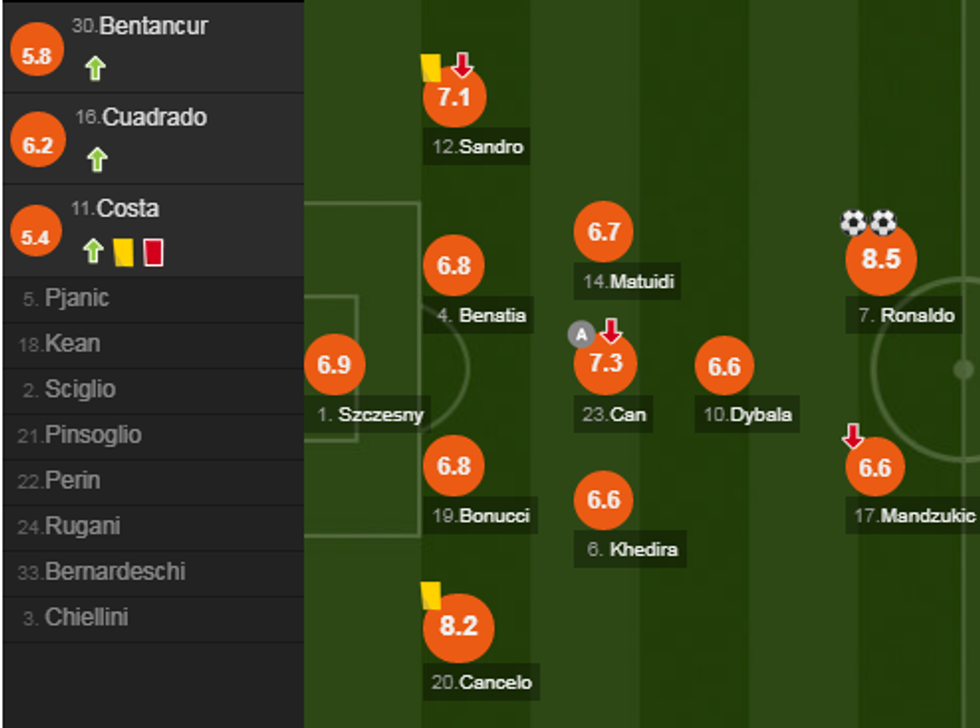Select Kean from the substitutes list
Image resolution: width=980 pixels, height=728 pixels.
72,344
